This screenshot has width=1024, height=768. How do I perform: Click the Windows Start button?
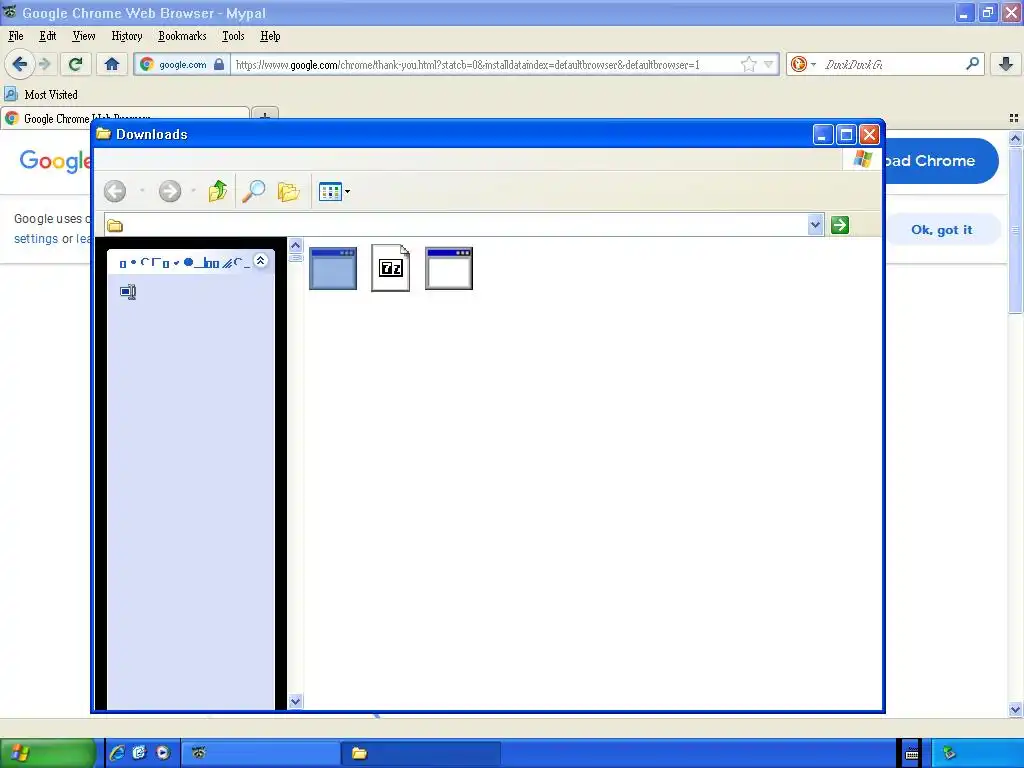point(47,753)
